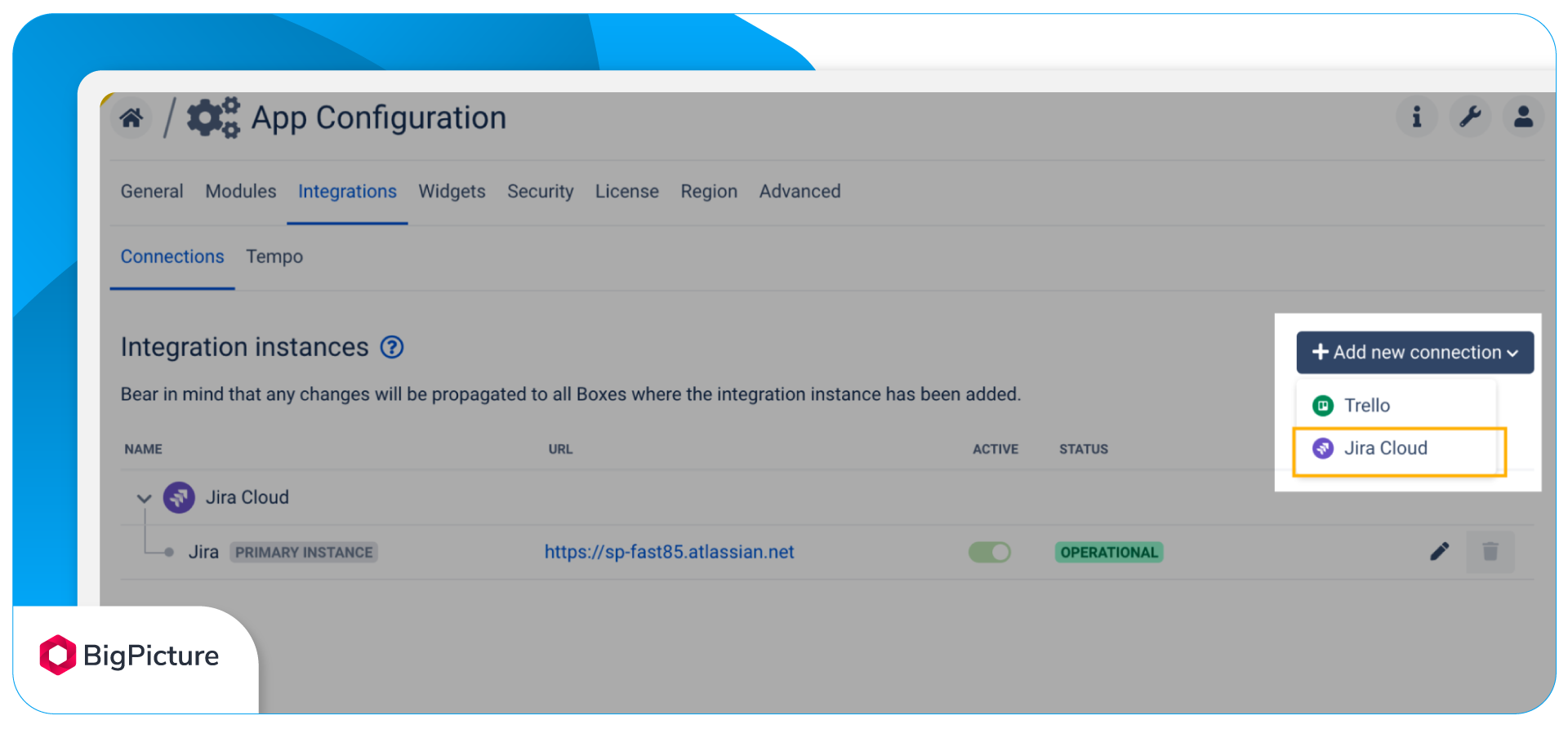Switch to the Modules tab
1568x729 pixels.
pyautogui.click(x=241, y=191)
